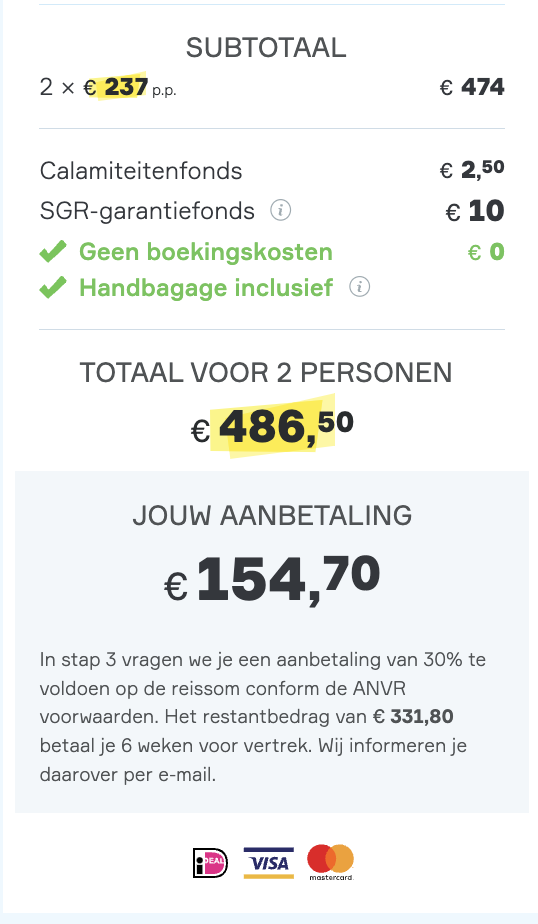Open the Handbagage inclusief info icon
The height and width of the screenshot is (924, 538).
[x=359, y=287]
